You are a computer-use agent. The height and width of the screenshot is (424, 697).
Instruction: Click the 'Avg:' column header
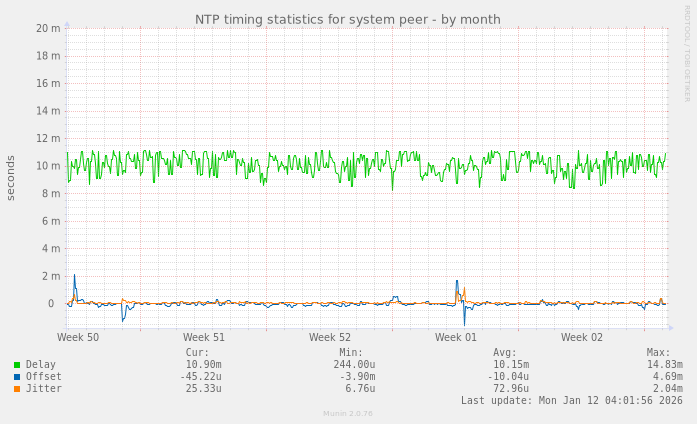click(x=505, y=353)
